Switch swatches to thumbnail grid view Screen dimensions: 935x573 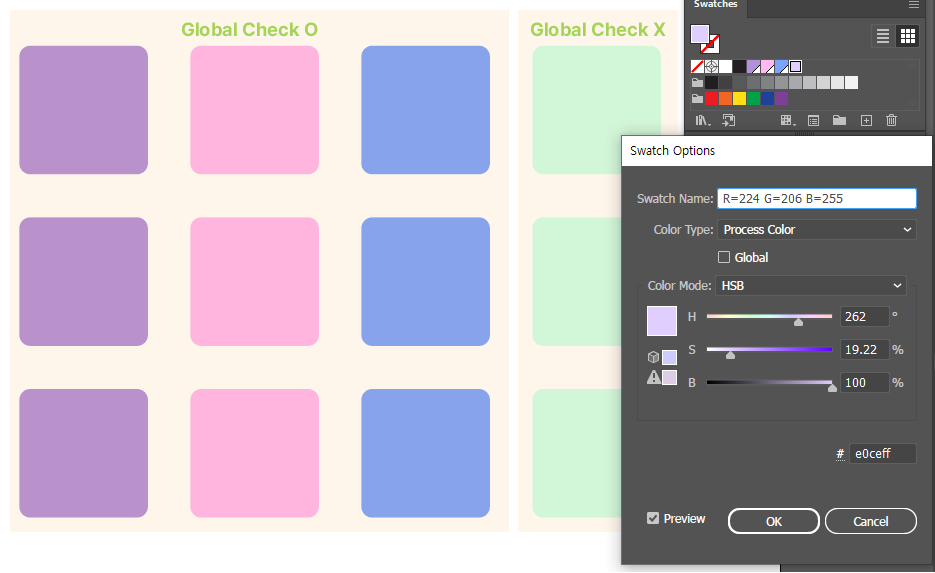908,36
